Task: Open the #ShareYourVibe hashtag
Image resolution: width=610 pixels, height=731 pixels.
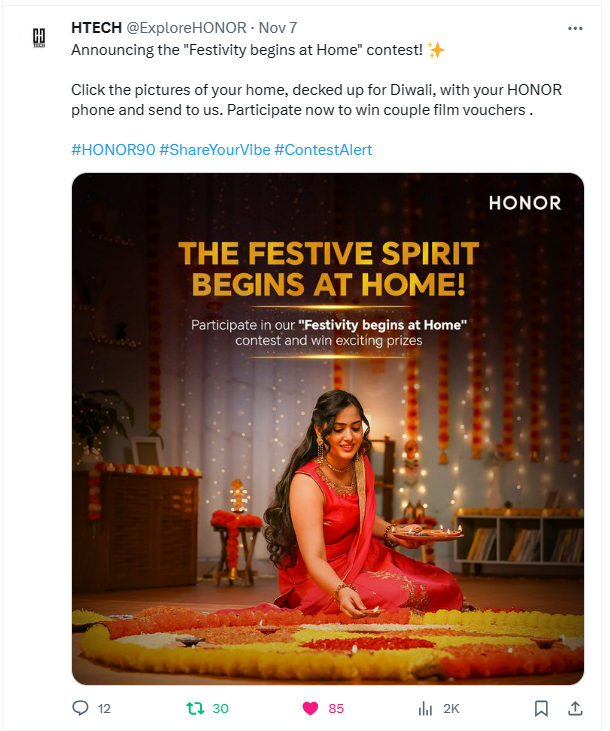Action: (x=215, y=150)
